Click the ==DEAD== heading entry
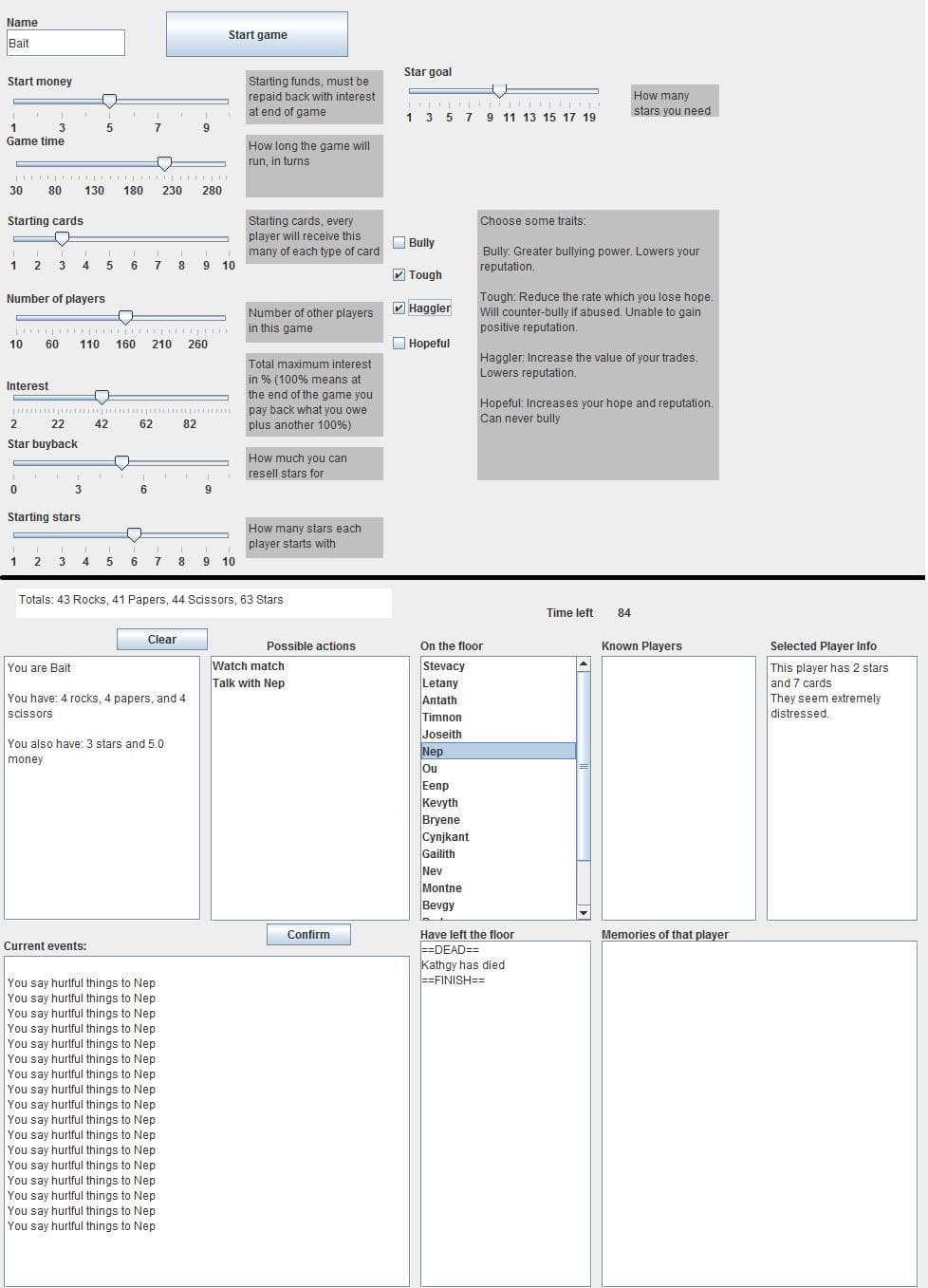 451,950
